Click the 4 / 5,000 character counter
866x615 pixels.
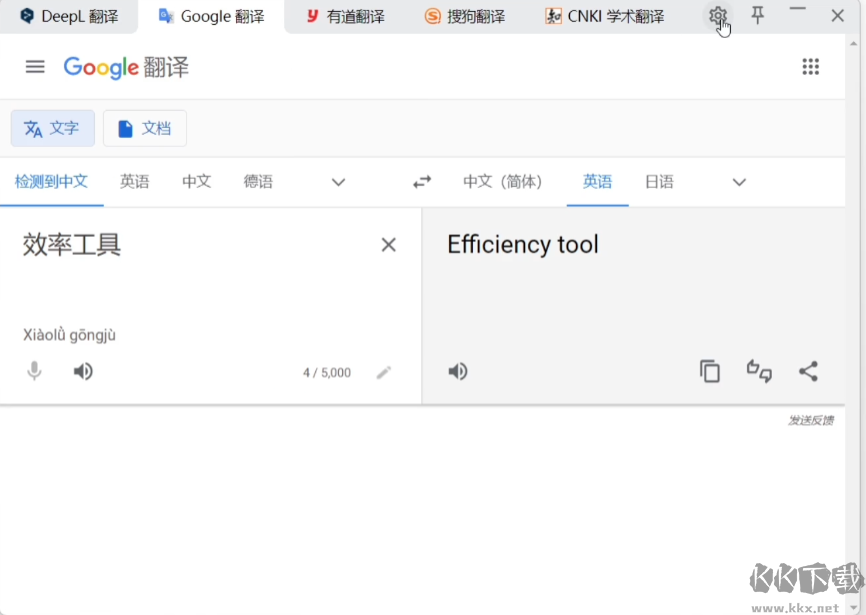(327, 373)
